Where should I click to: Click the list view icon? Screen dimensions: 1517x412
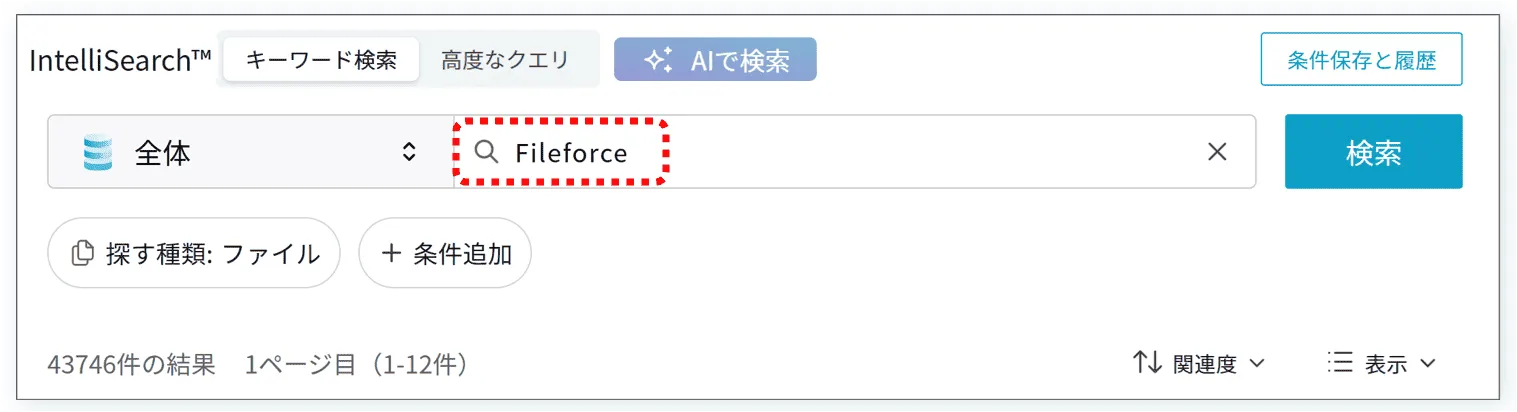1339,363
